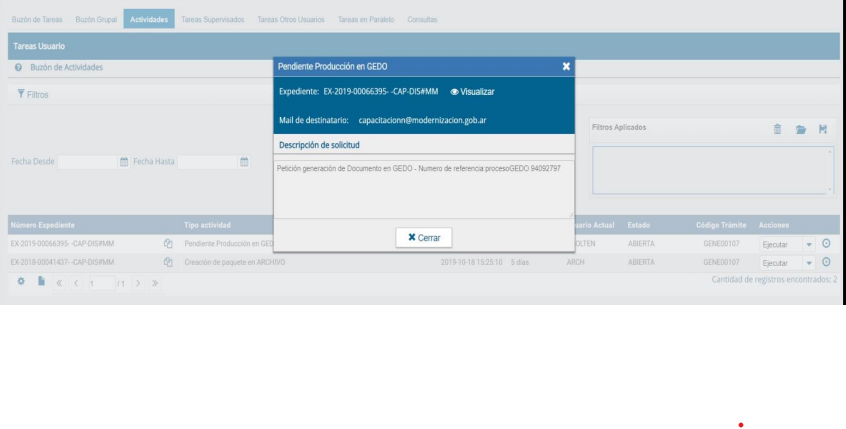Open the Fecha Desde calendar picker

[x=124, y=161]
